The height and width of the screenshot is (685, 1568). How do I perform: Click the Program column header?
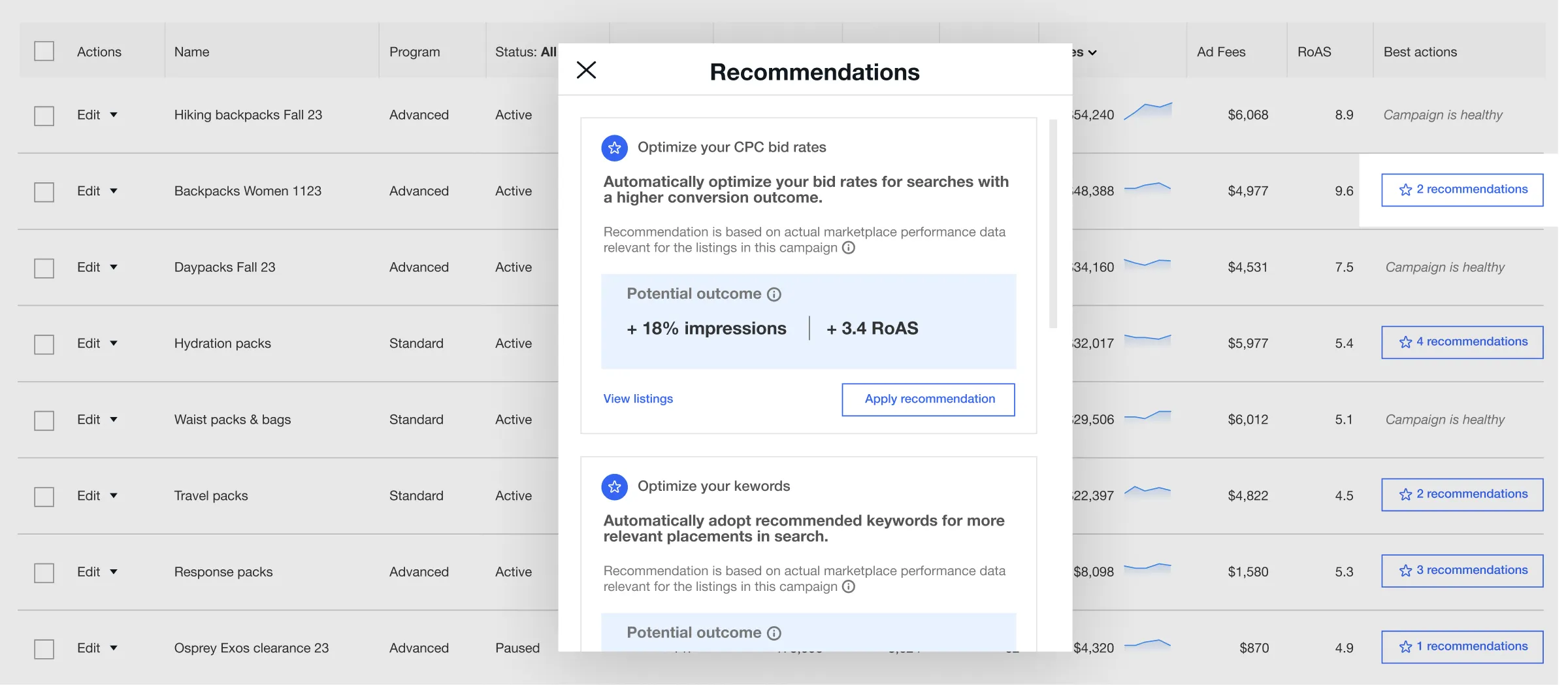coord(414,52)
